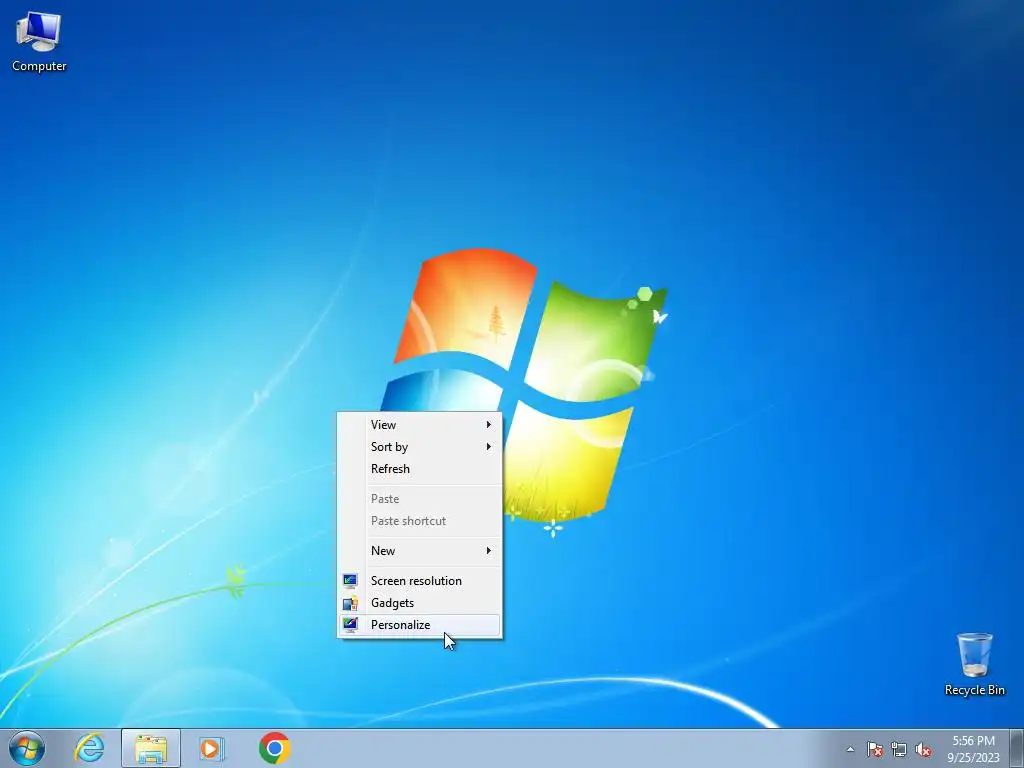The width and height of the screenshot is (1024, 768).
Task: Expand the Sort by submenu
Action: click(419, 447)
